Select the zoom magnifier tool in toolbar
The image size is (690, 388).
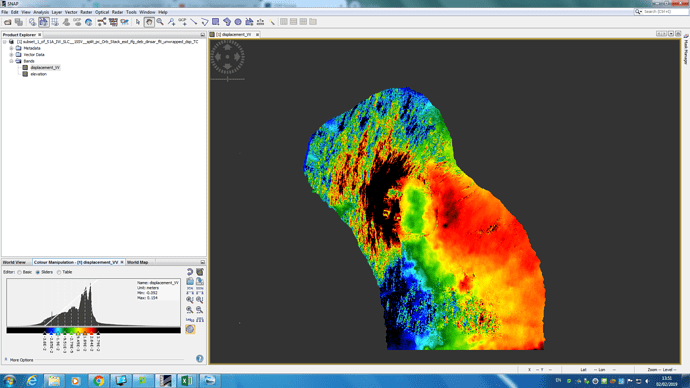tap(160, 22)
